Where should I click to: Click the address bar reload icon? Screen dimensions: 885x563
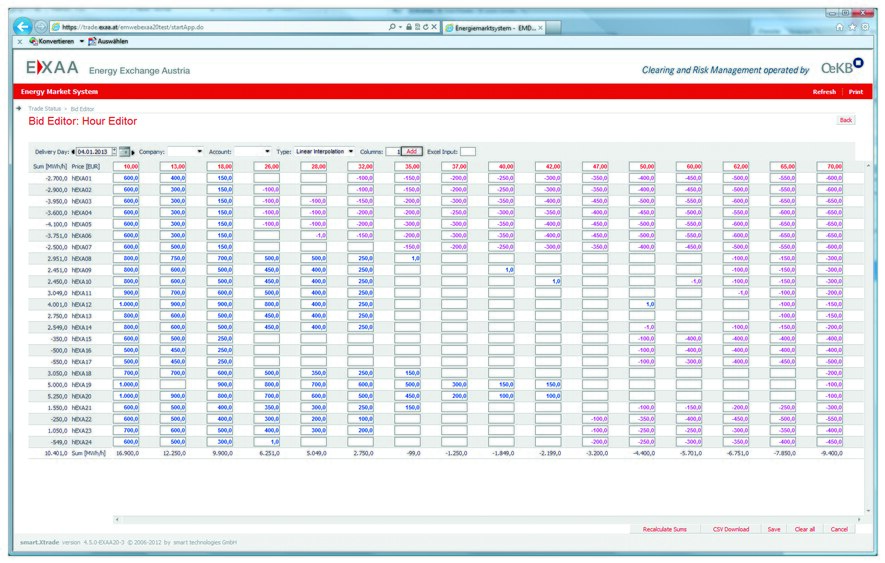pyautogui.click(x=423, y=27)
